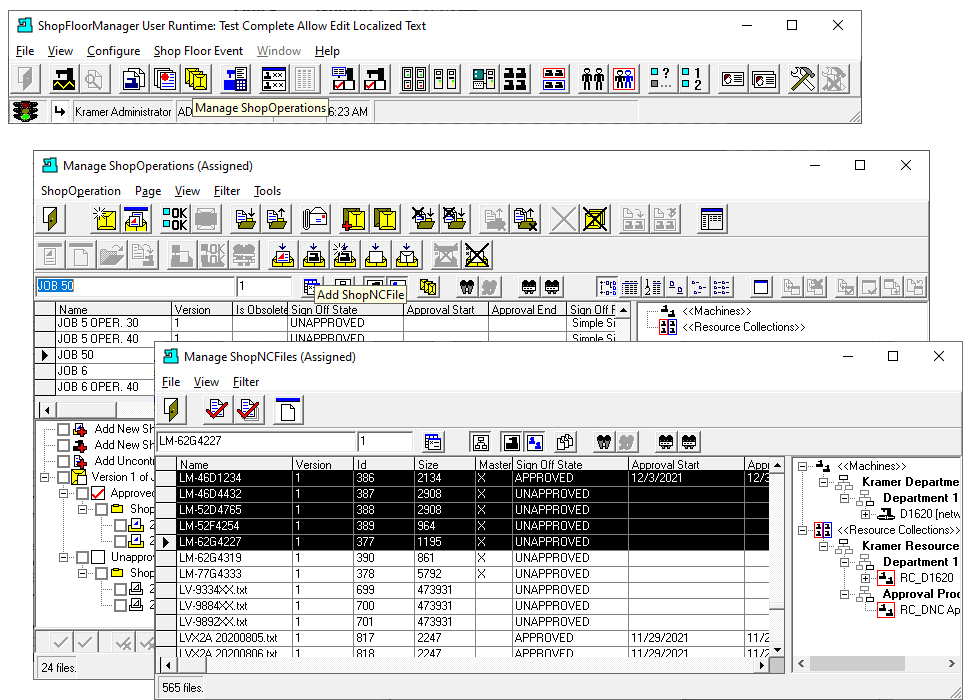Click Approval Start header in ShopNCFiles table
This screenshot has height=700, width=963.
coord(687,464)
